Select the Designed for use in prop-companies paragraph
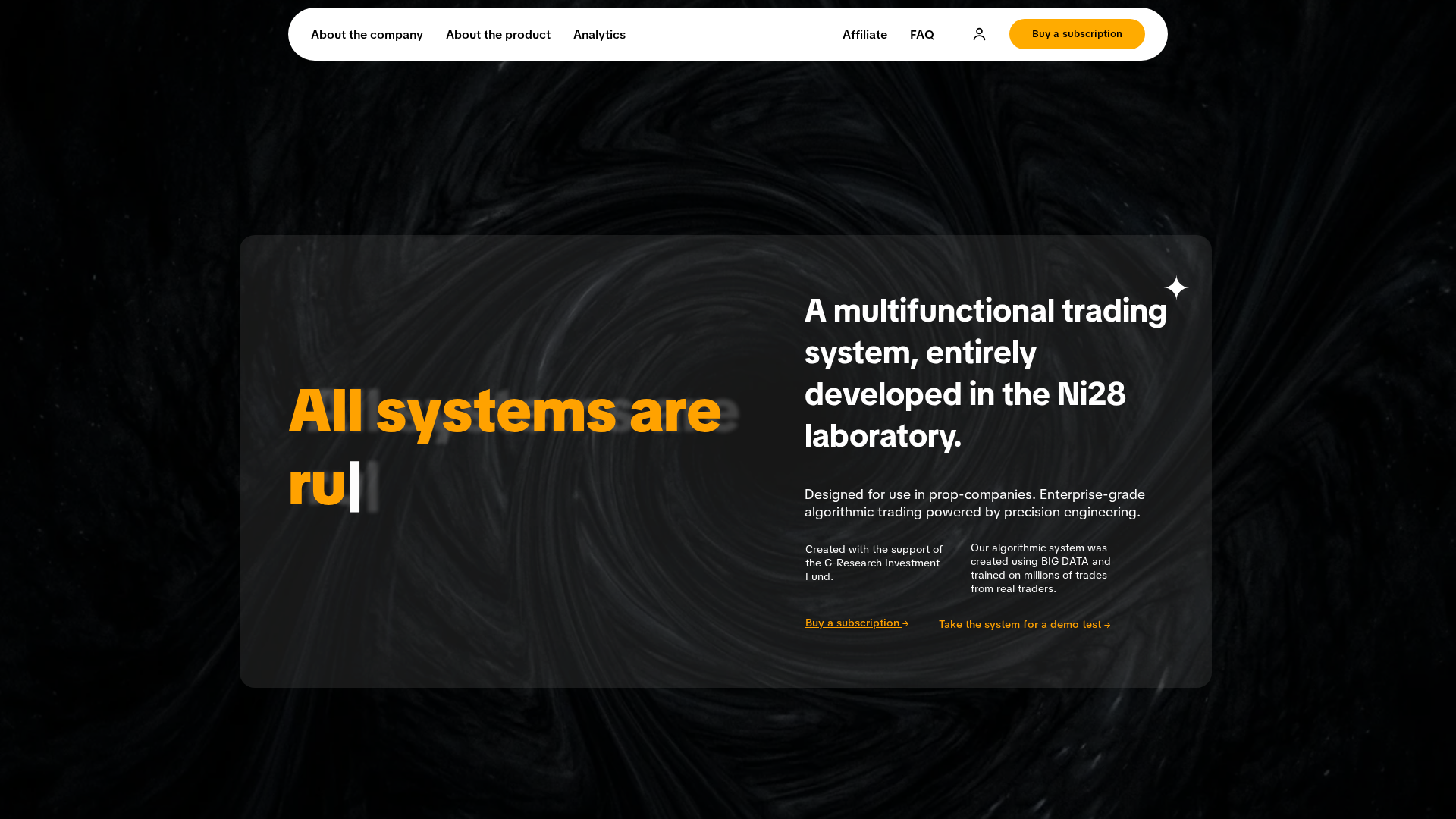1456x819 pixels. 974,503
